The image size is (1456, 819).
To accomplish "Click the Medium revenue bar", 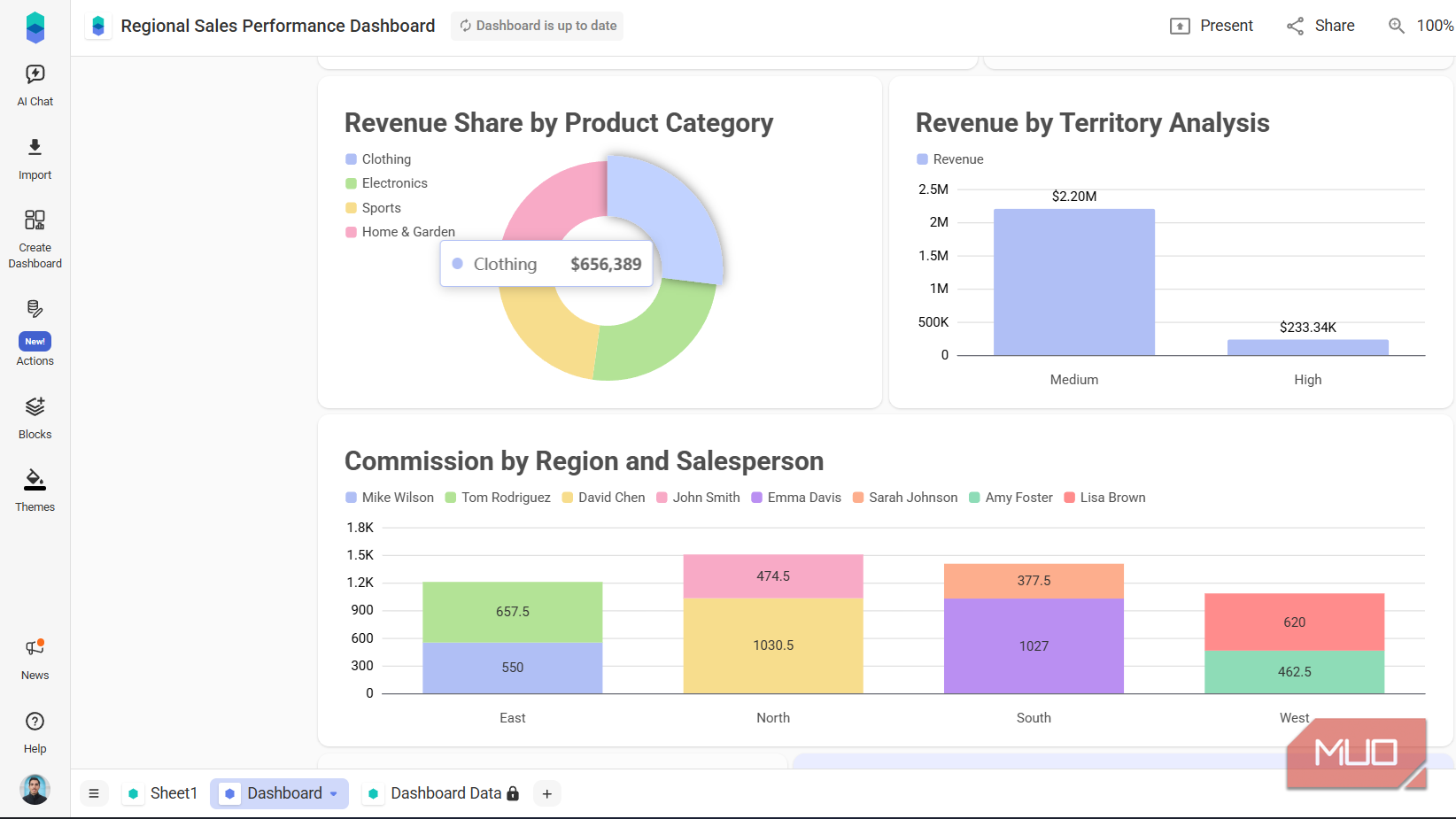I will click(1074, 282).
